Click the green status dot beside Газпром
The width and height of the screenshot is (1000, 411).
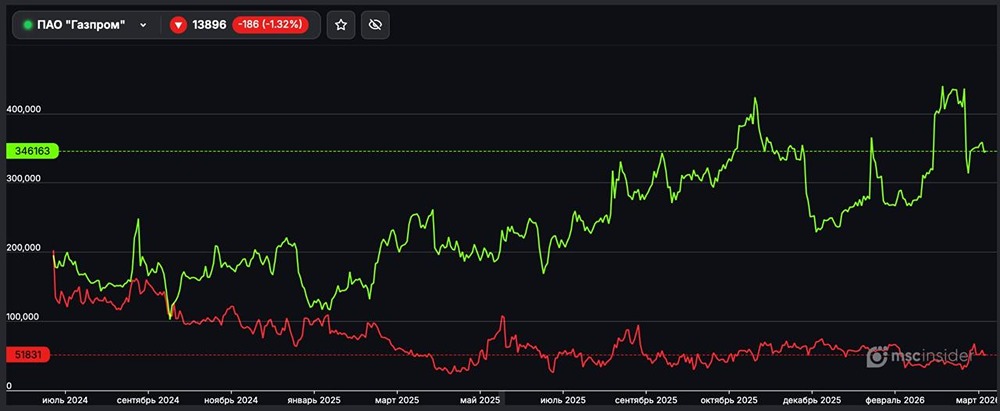pyautogui.click(x=28, y=25)
